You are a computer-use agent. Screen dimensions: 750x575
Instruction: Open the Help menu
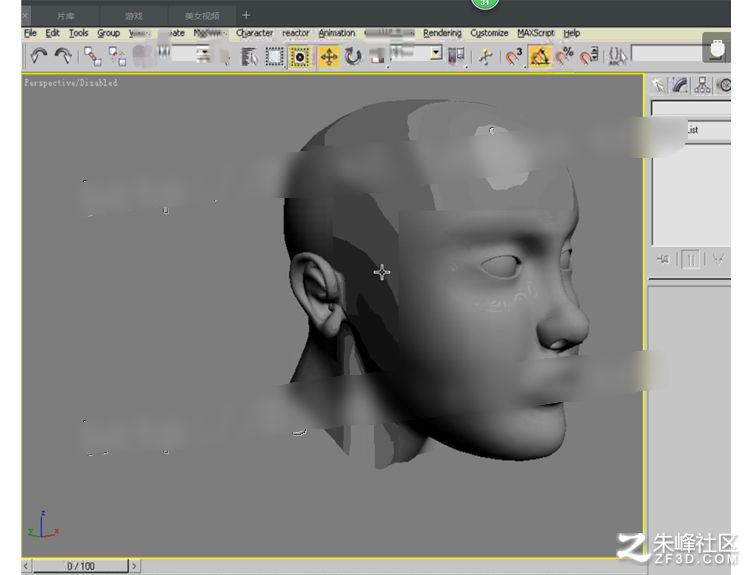572,33
